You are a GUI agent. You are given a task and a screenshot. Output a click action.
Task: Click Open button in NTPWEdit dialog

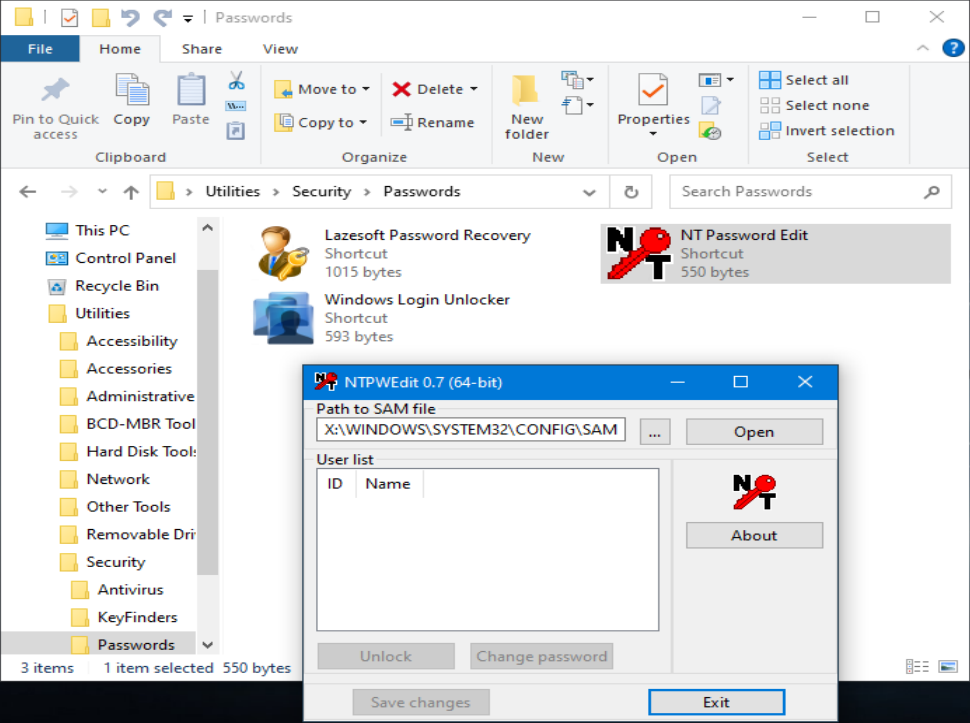click(x=754, y=432)
